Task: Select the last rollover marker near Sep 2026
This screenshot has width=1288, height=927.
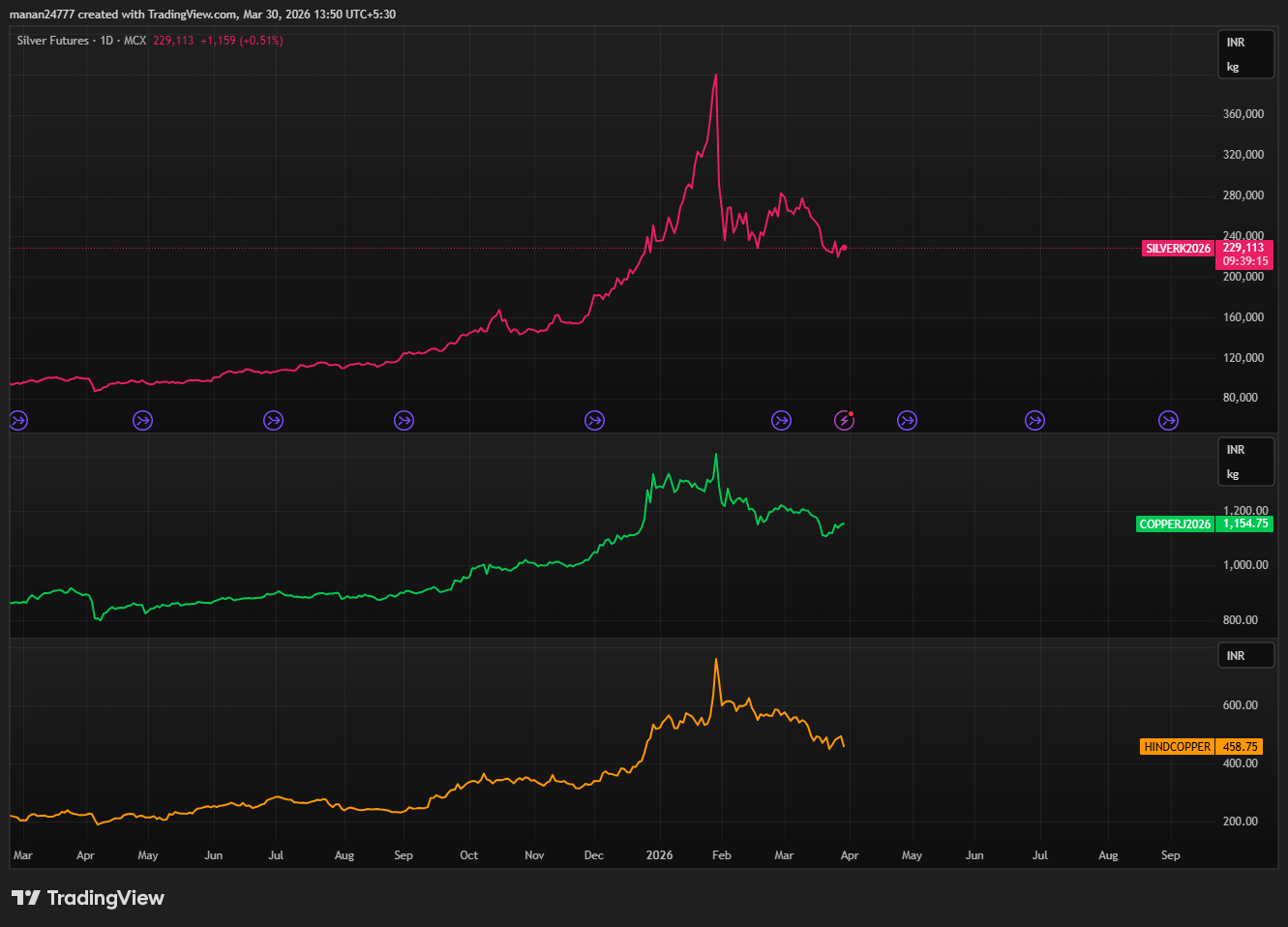Action: pos(1169,420)
